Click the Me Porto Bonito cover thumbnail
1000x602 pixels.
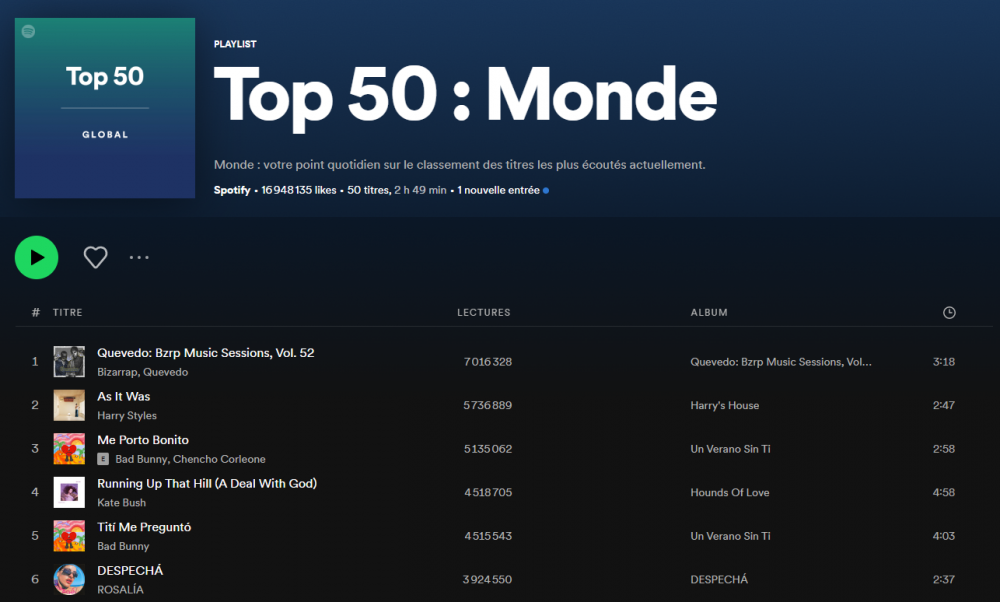tap(69, 448)
